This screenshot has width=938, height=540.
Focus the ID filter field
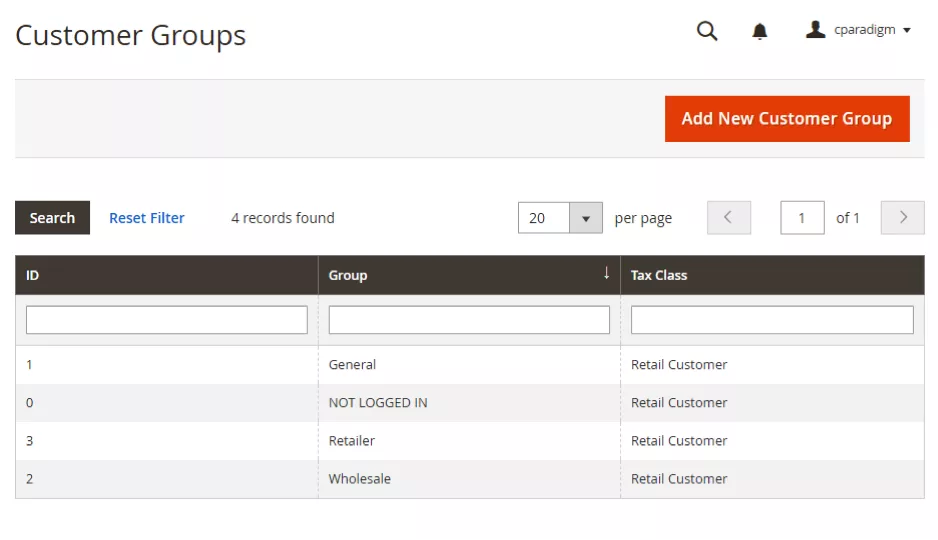click(x=167, y=320)
